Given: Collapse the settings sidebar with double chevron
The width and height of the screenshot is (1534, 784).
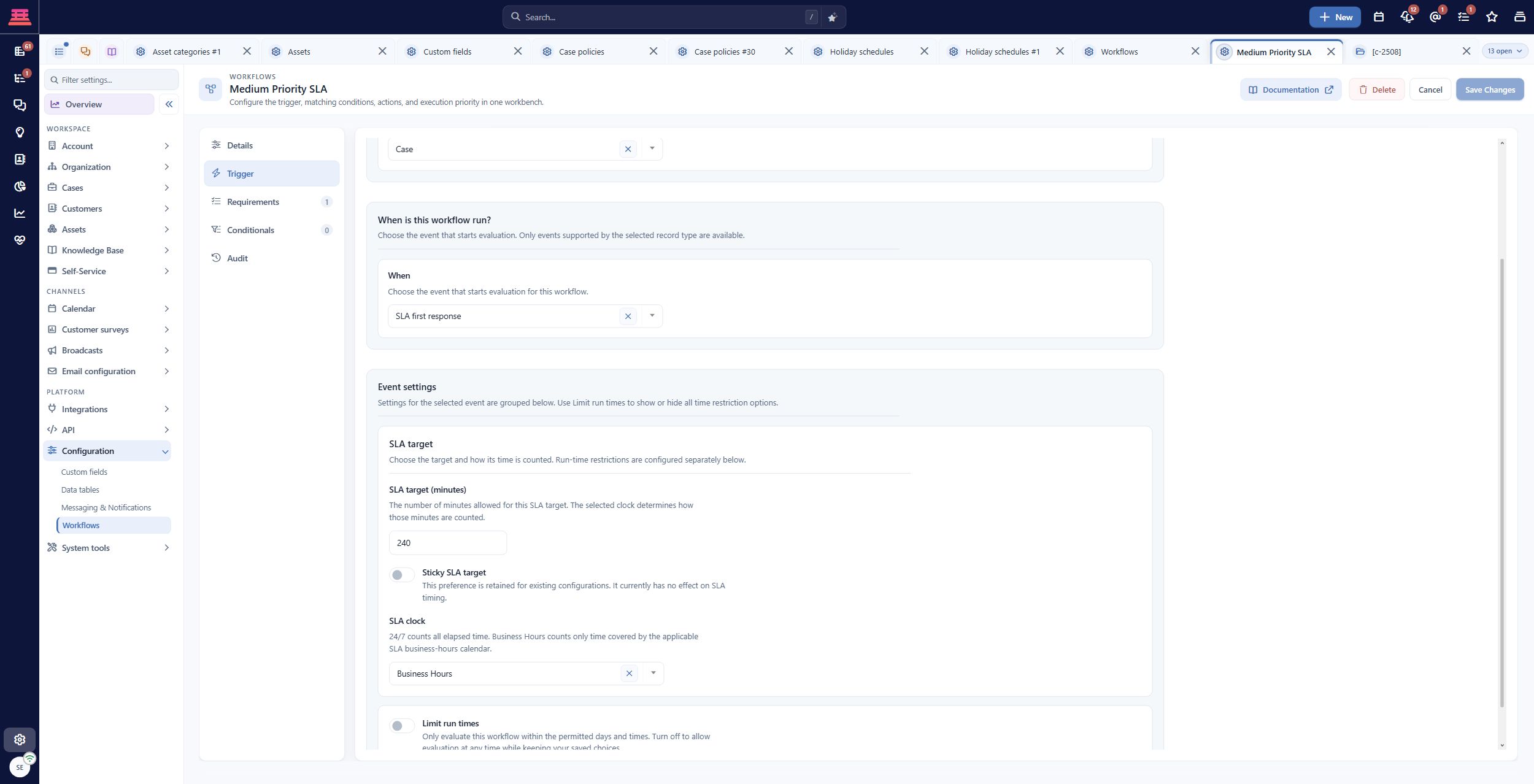Looking at the screenshot, I should pyautogui.click(x=169, y=104).
